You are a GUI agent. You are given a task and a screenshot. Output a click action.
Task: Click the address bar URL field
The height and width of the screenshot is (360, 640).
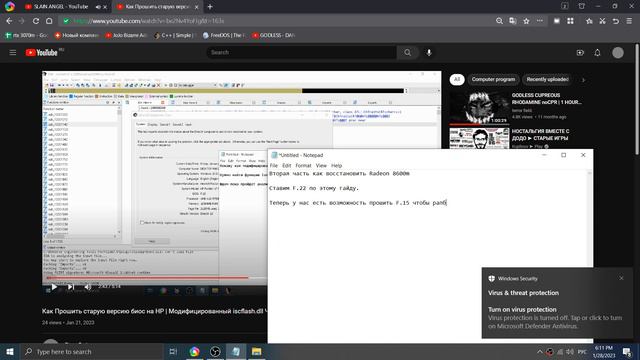(278, 21)
